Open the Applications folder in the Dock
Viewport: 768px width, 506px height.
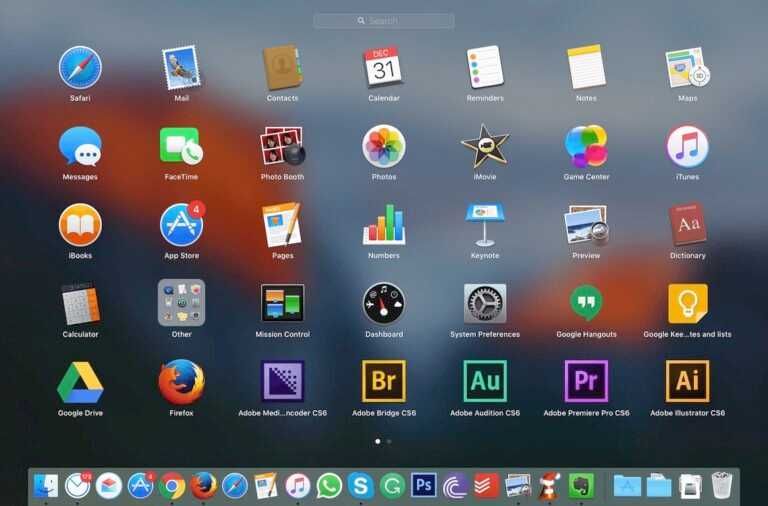627,486
